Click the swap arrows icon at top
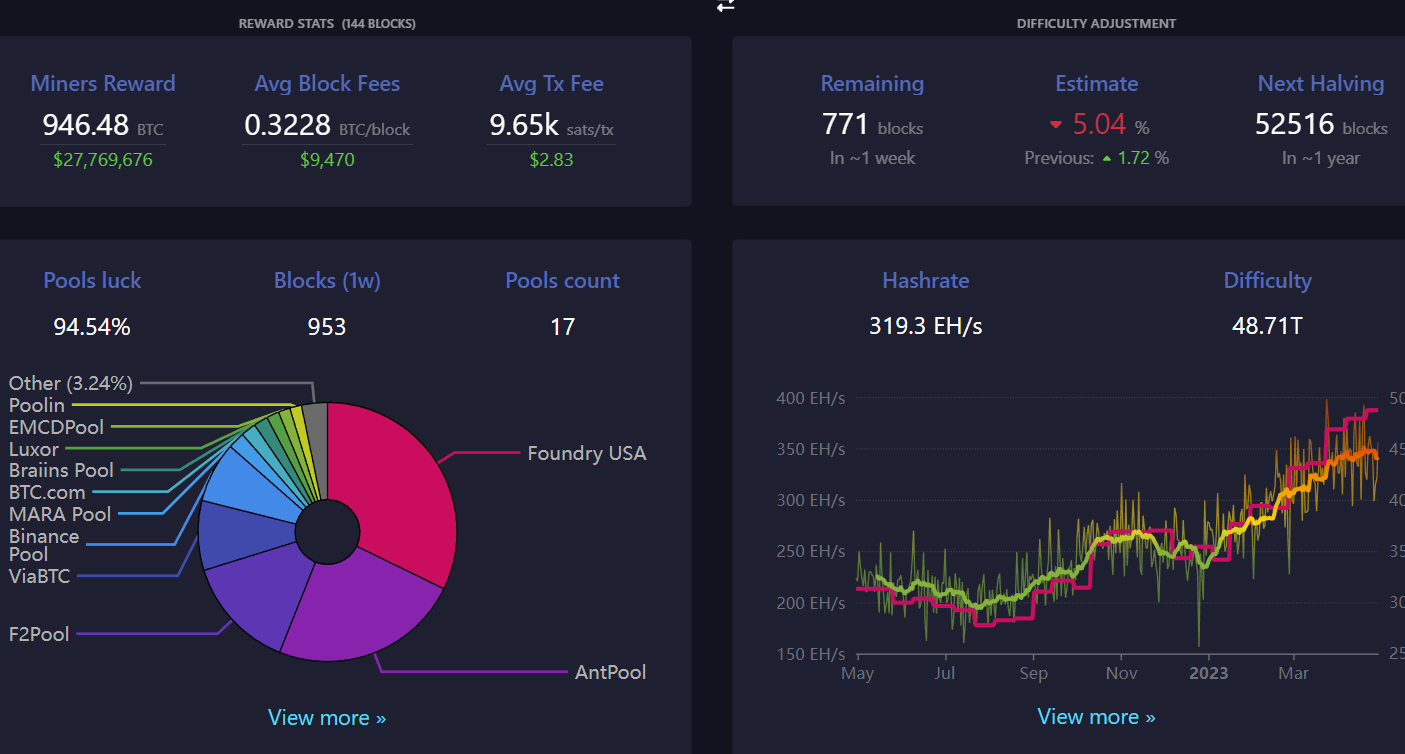This screenshot has height=754, width=1405. (x=726, y=5)
